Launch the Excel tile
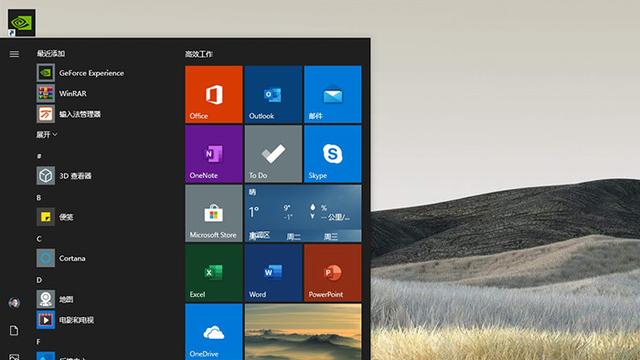640x360 pixels. [x=214, y=273]
